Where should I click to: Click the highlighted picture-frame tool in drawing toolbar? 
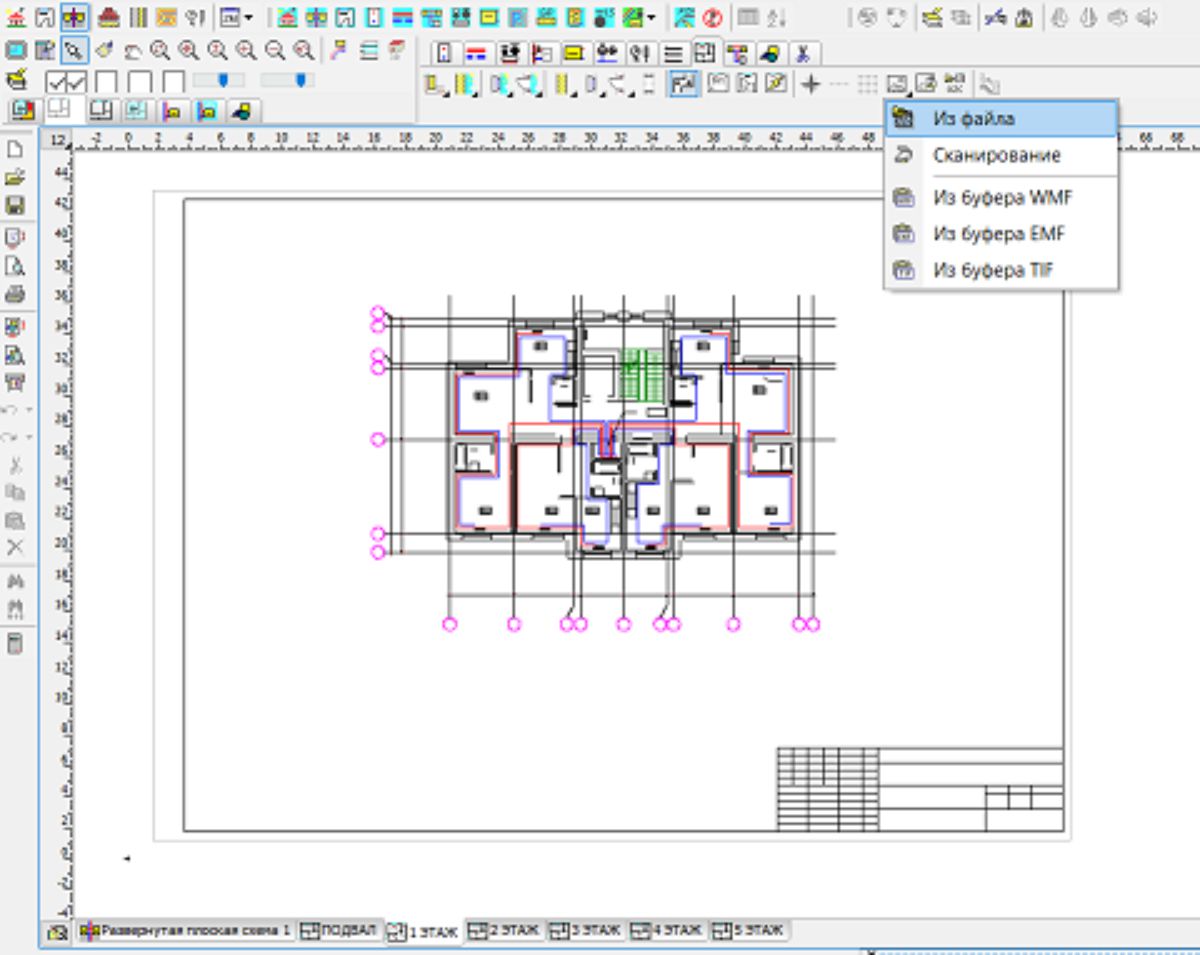click(x=684, y=85)
